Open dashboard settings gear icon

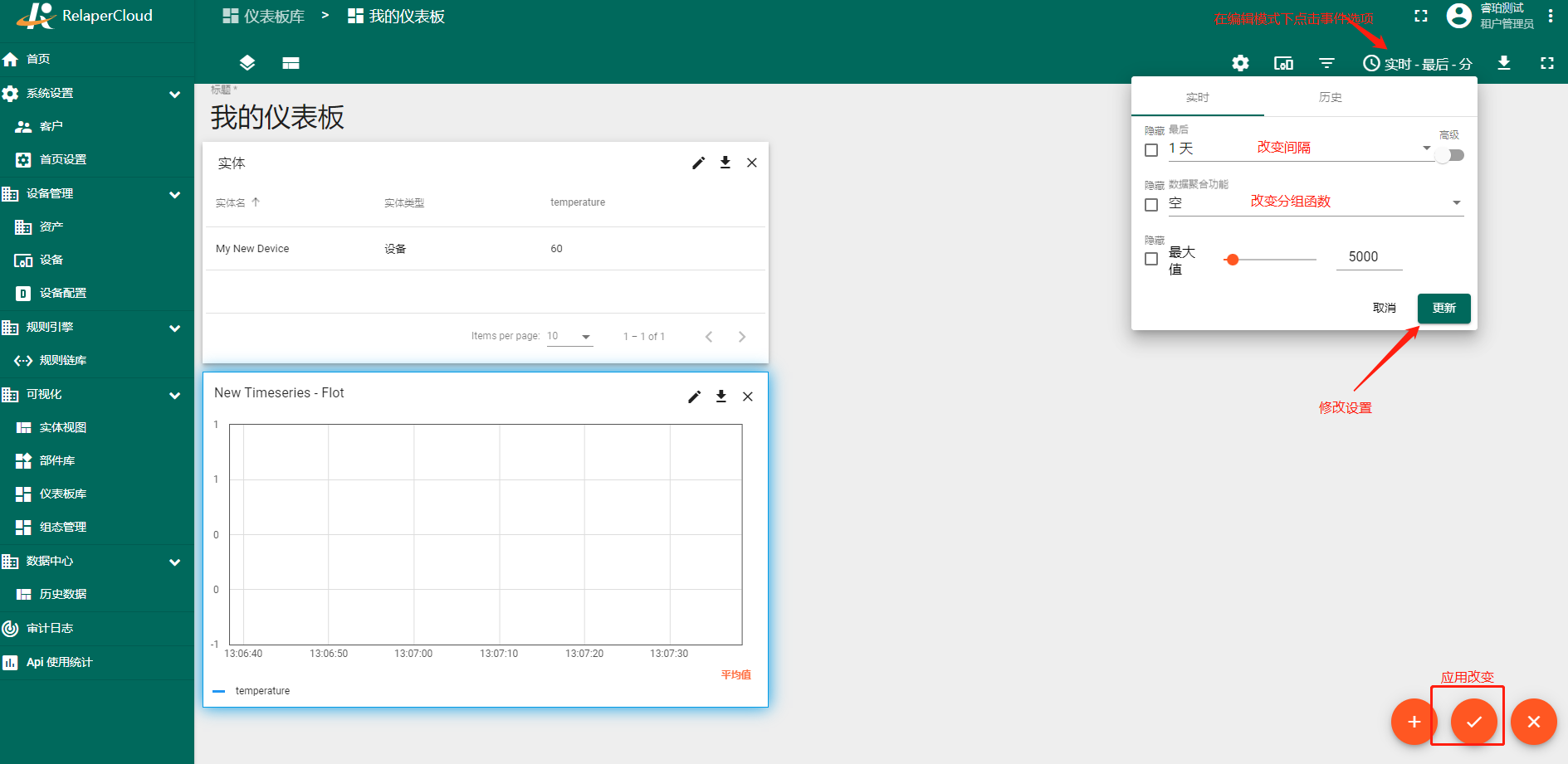click(x=1240, y=63)
